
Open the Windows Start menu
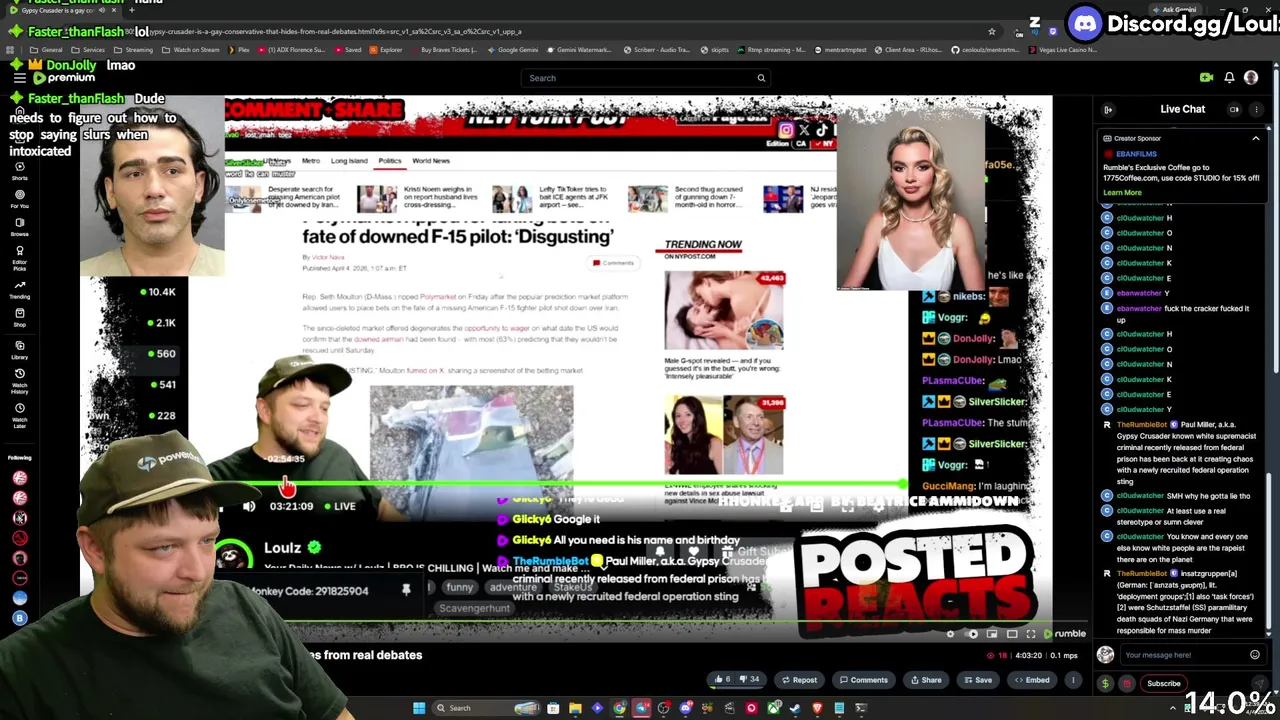coord(419,708)
